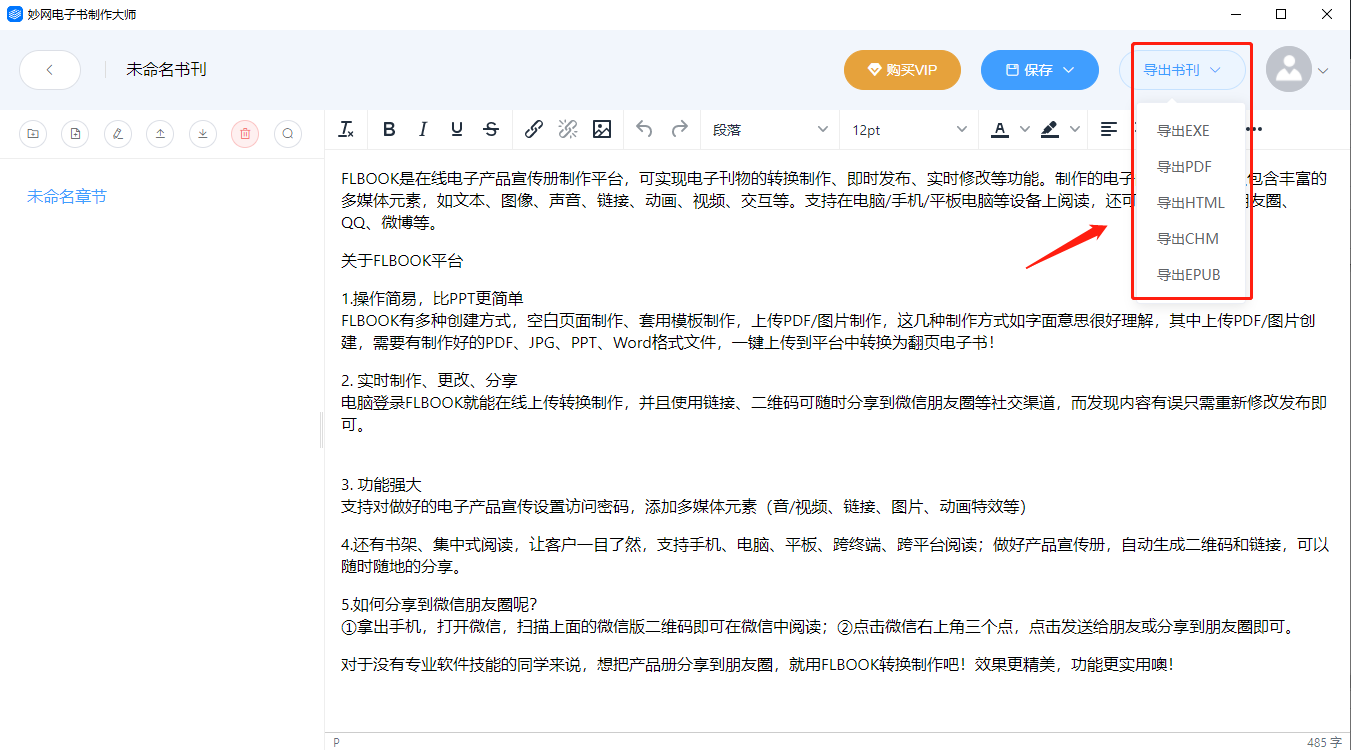Open the search magnifier icon in sidebar
The height and width of the screenshot is (750, 1351).
(x=288, y=133)
